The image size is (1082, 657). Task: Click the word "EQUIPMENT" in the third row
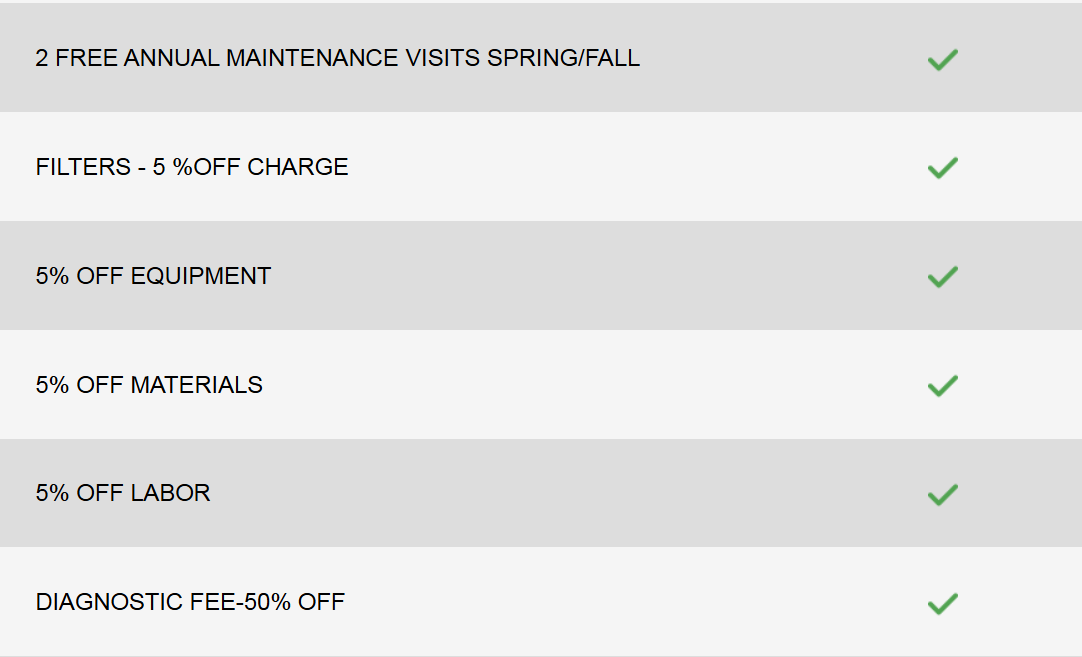201,276
